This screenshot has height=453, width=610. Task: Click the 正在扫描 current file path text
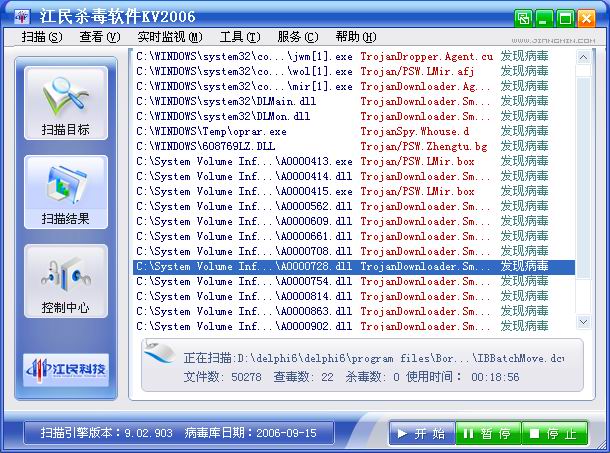tap(373, 358)
